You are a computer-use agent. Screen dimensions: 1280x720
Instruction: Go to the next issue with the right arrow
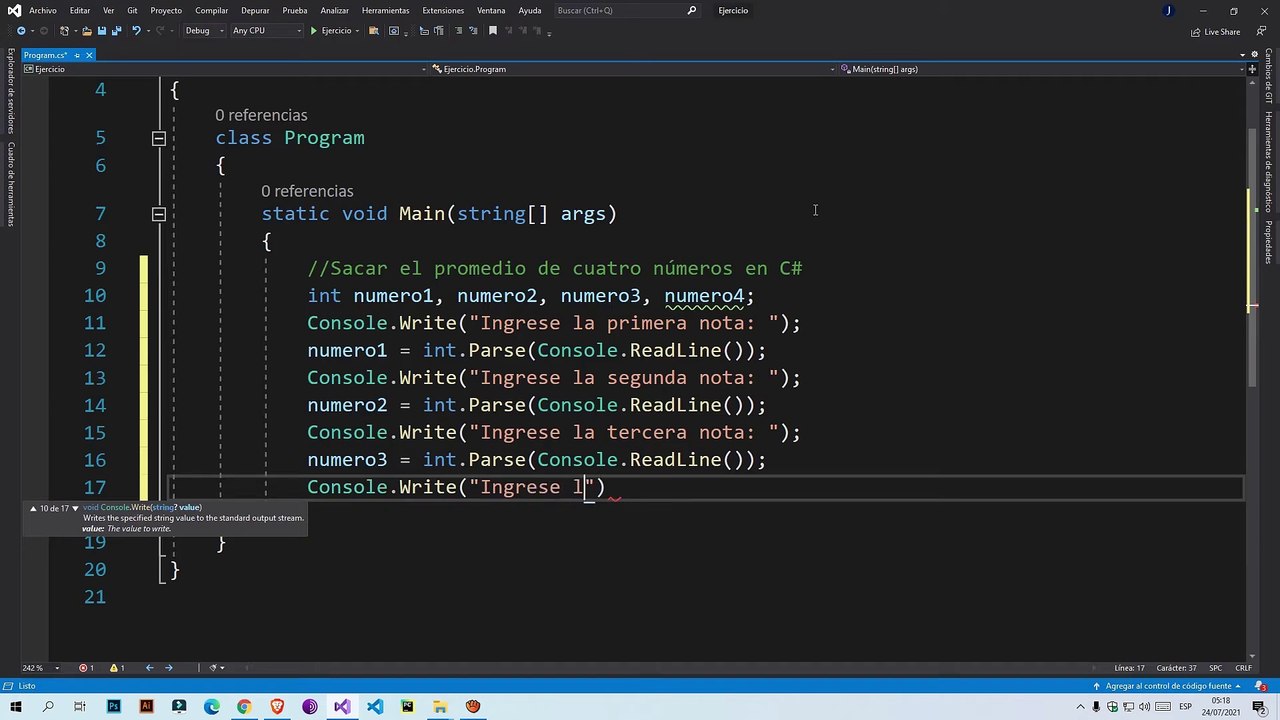pos(169,668)
